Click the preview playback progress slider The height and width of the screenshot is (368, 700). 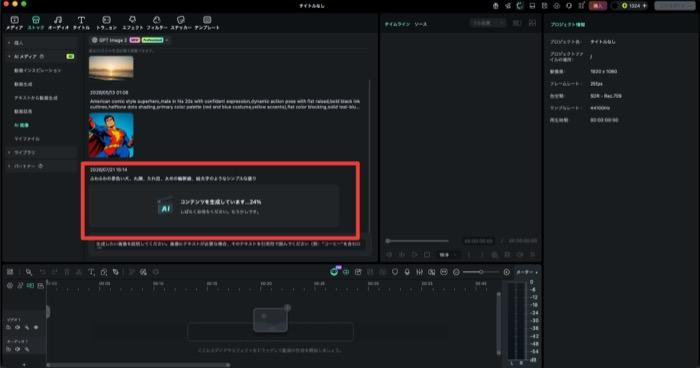coord(417,241)
